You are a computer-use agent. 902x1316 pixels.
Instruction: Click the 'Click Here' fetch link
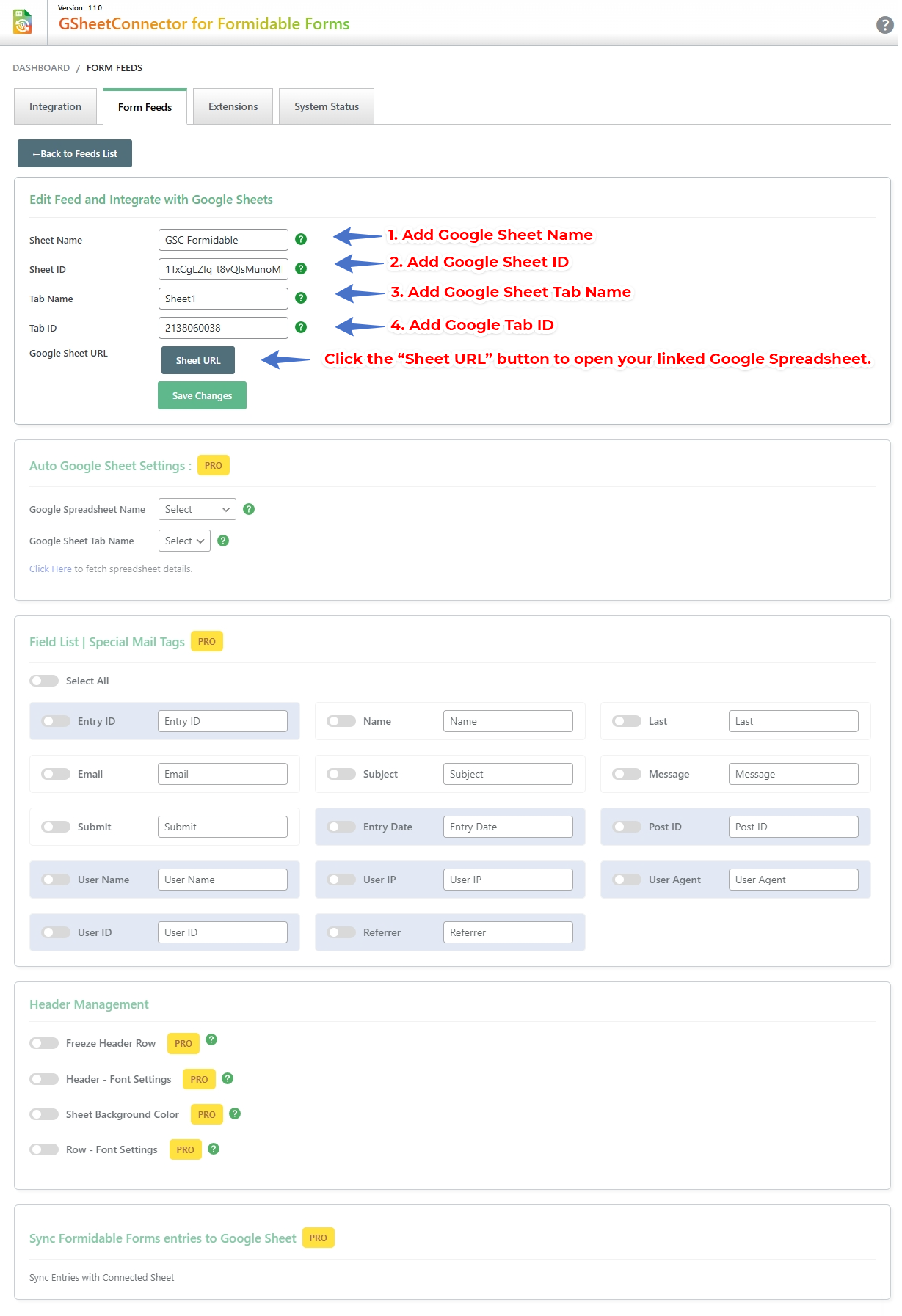click(50, 569)
